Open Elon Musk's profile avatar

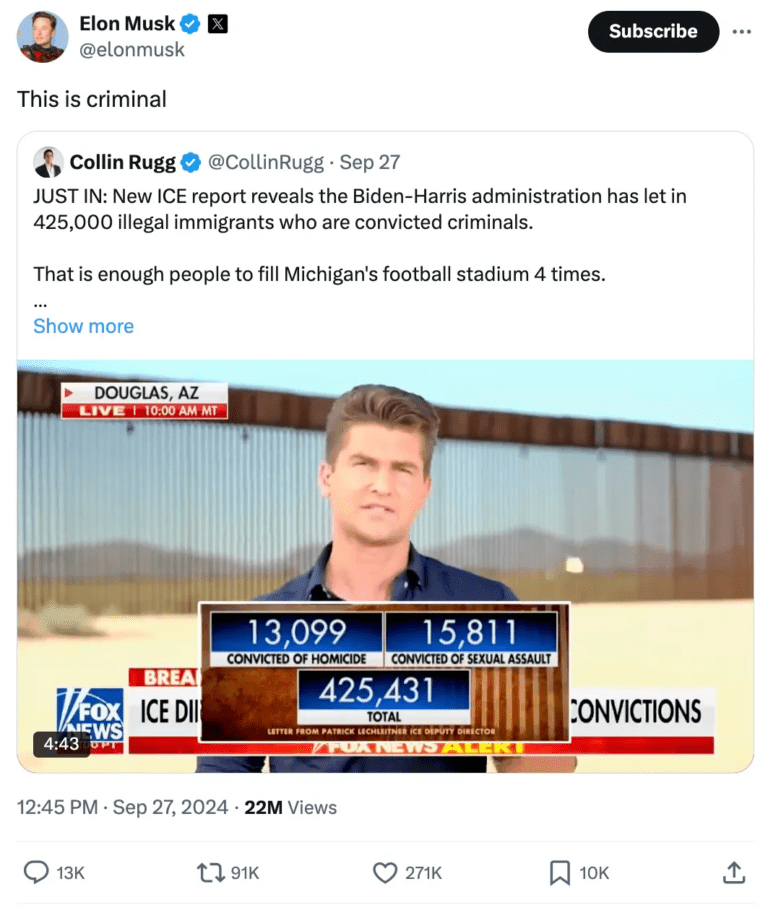[42, 37]
